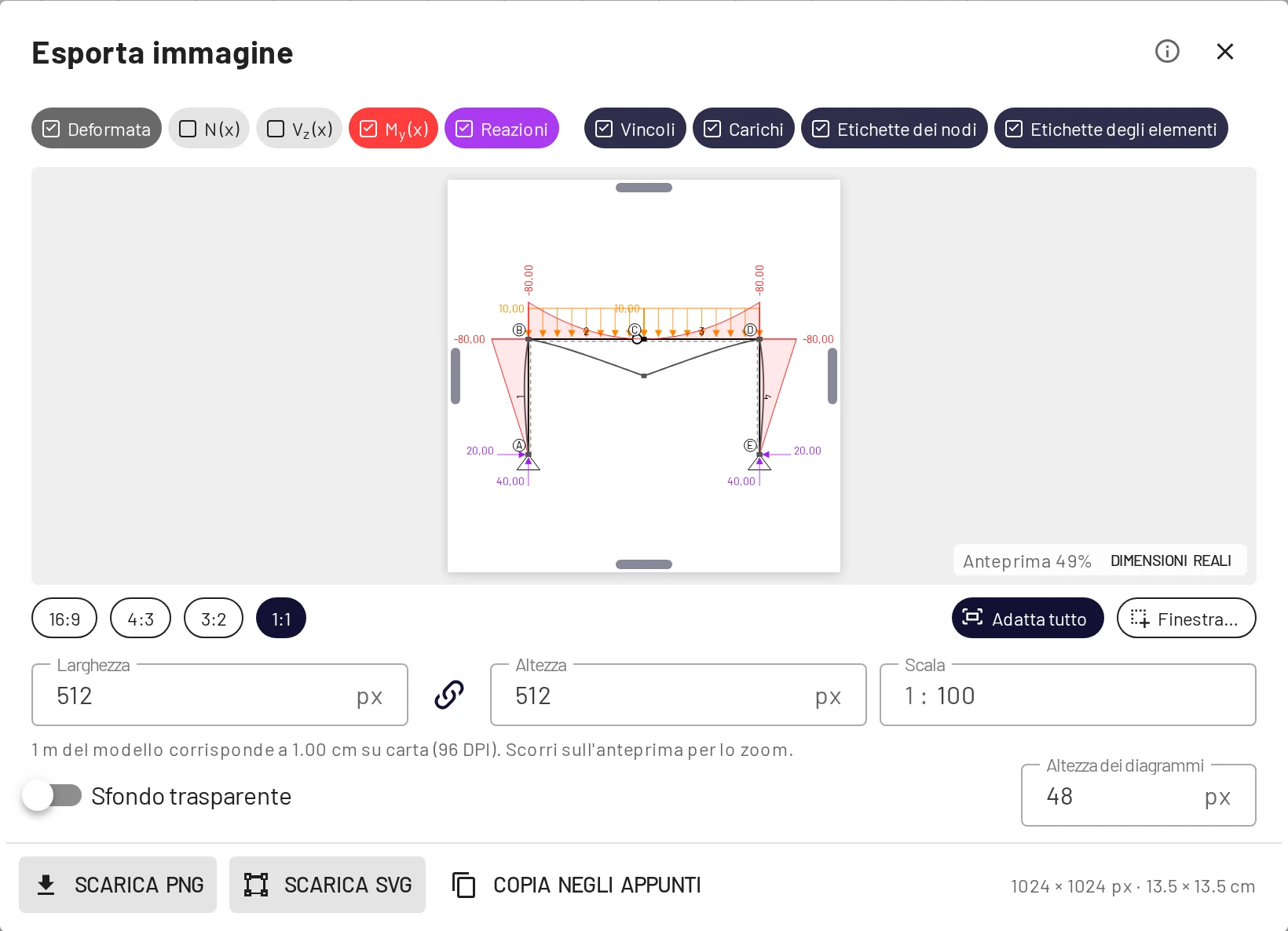Toggle the Deformata checkbox chip
The width and height of the screenshot is (1288, 931).
97,129
